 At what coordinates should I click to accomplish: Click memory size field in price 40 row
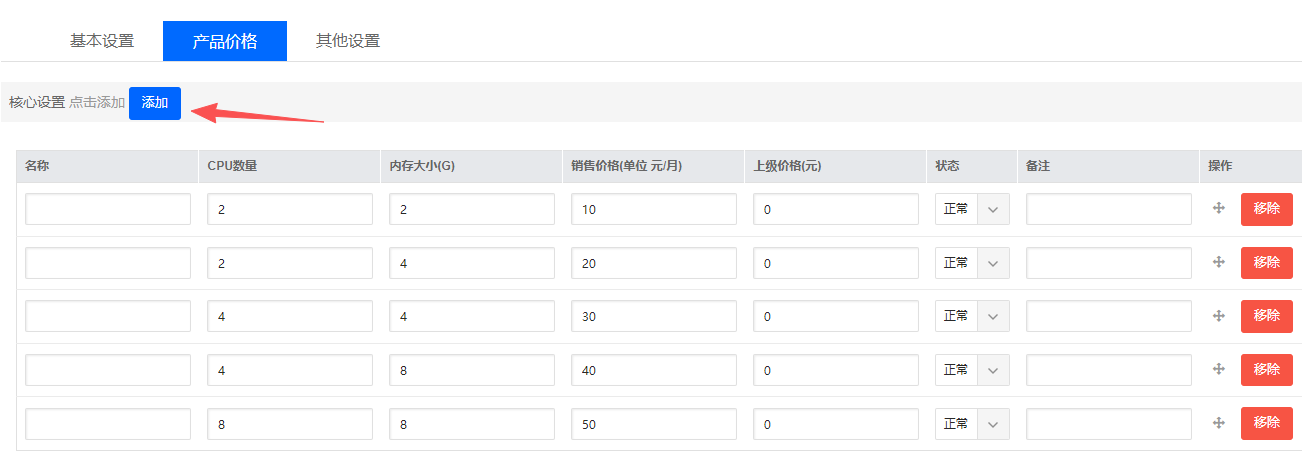[472, 370]
